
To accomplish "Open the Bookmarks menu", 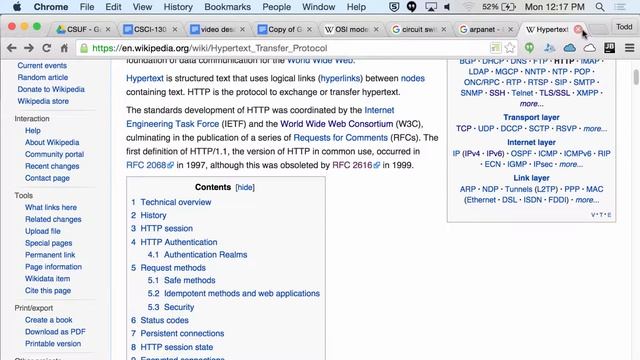I will tap(227, 7).
